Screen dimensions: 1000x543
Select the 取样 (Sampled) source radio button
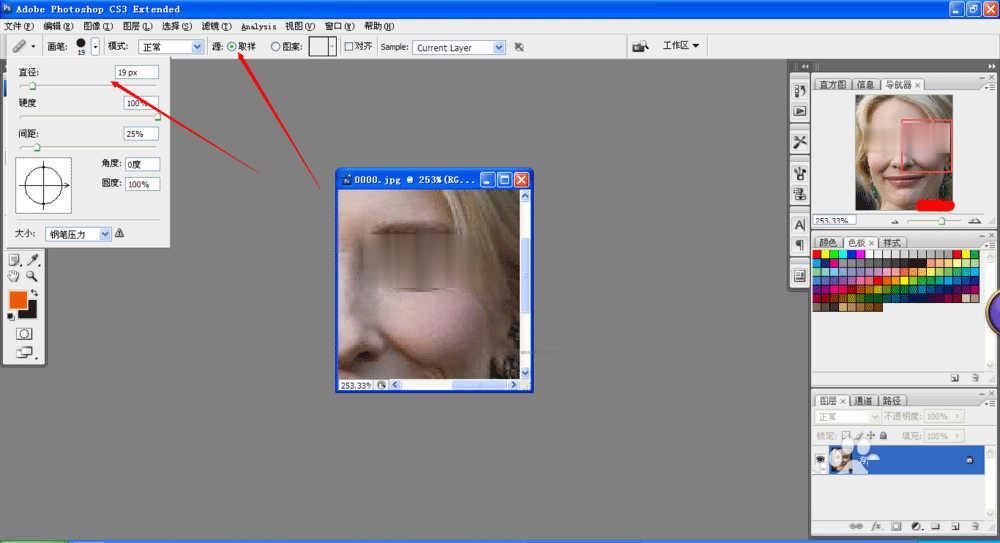(232, 46)
